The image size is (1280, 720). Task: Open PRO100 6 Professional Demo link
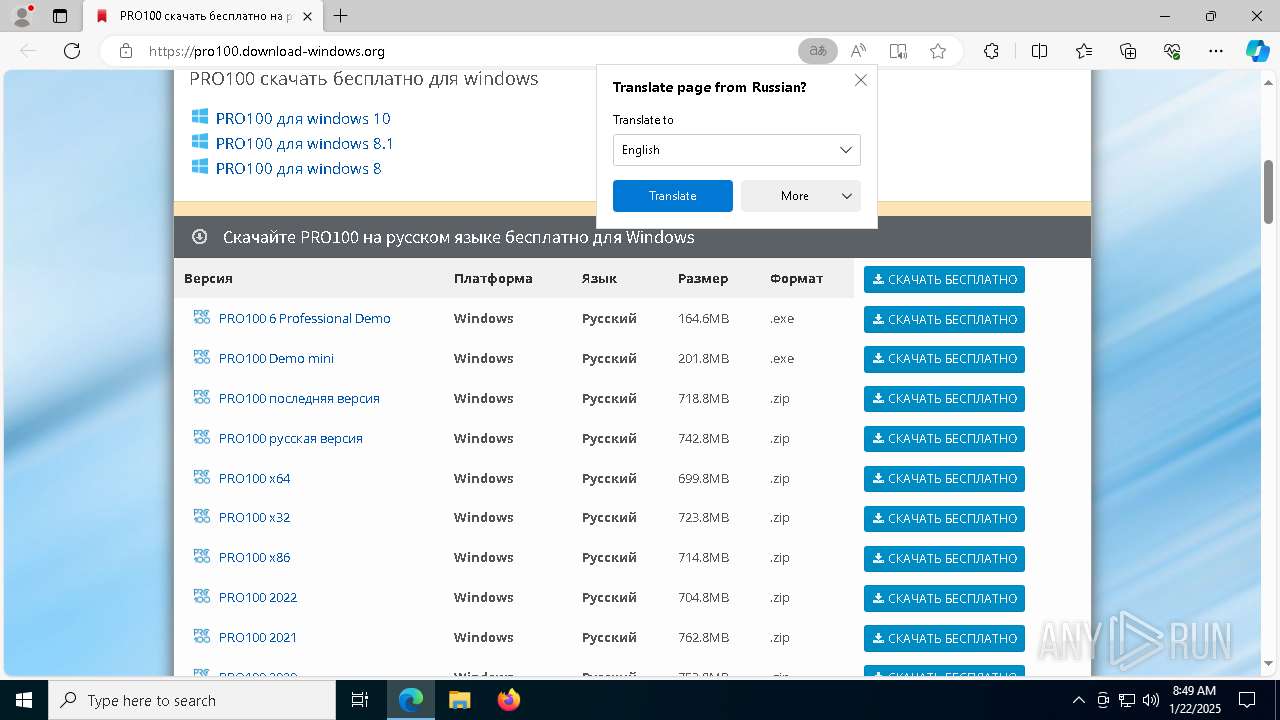point(304,318)
